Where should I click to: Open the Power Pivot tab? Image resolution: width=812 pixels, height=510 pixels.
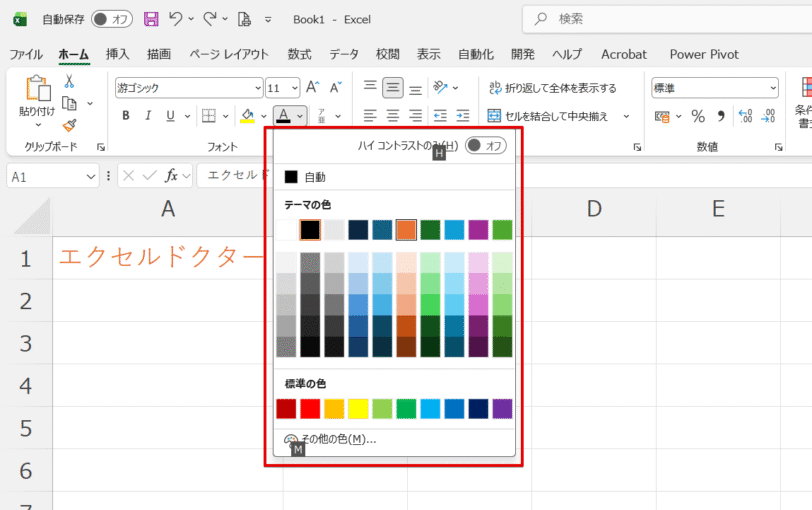tap(704, 54)
